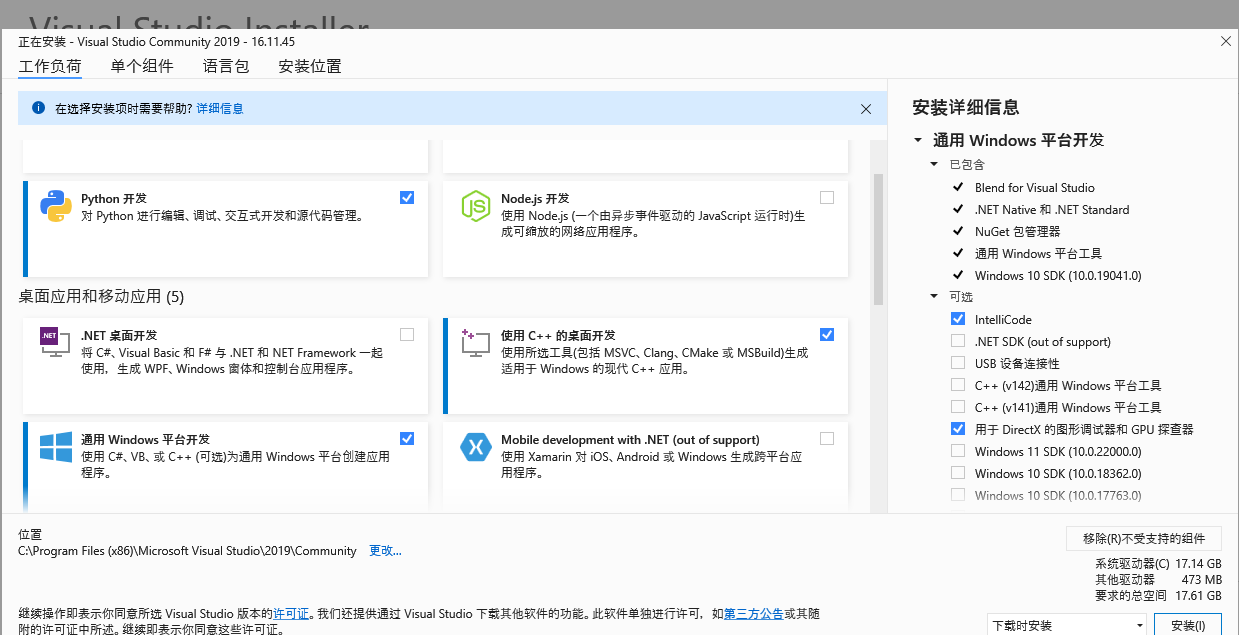Screen dimensions: 1239x635
Task: Open the 许可证 license link
Action: (x=291, y=613)
